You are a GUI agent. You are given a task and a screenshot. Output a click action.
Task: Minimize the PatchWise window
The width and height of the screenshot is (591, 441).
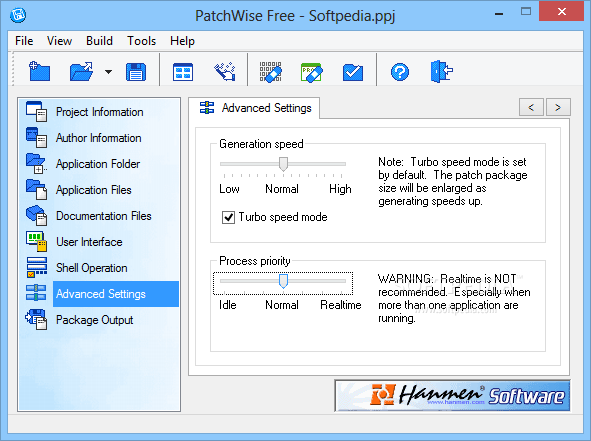coord(499,14)
